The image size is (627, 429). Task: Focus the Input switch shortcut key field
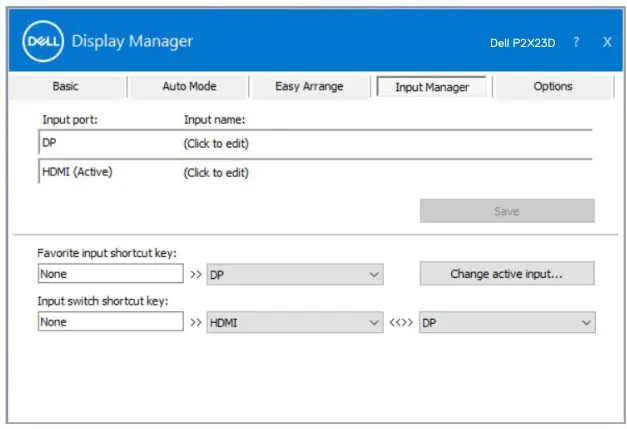pyautogui.click(x=110, y=322)
